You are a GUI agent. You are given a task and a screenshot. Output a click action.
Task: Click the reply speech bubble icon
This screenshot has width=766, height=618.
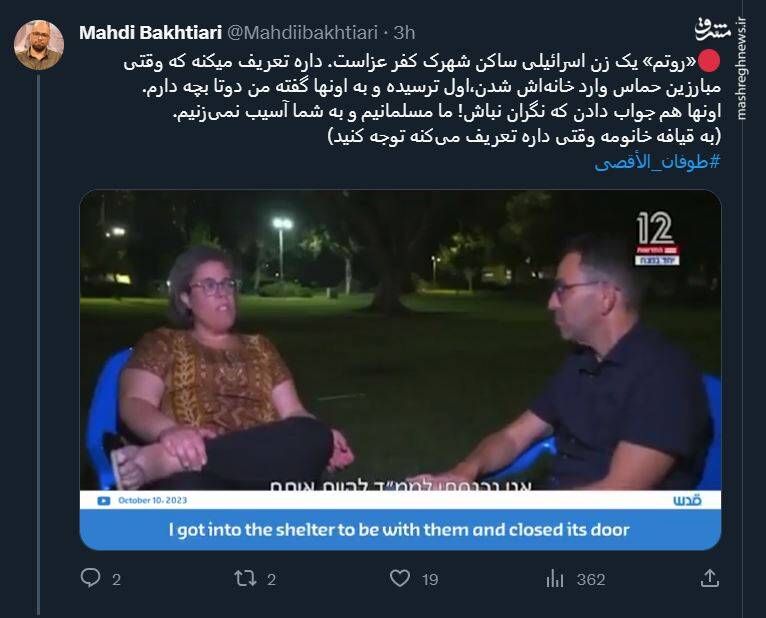90,578
